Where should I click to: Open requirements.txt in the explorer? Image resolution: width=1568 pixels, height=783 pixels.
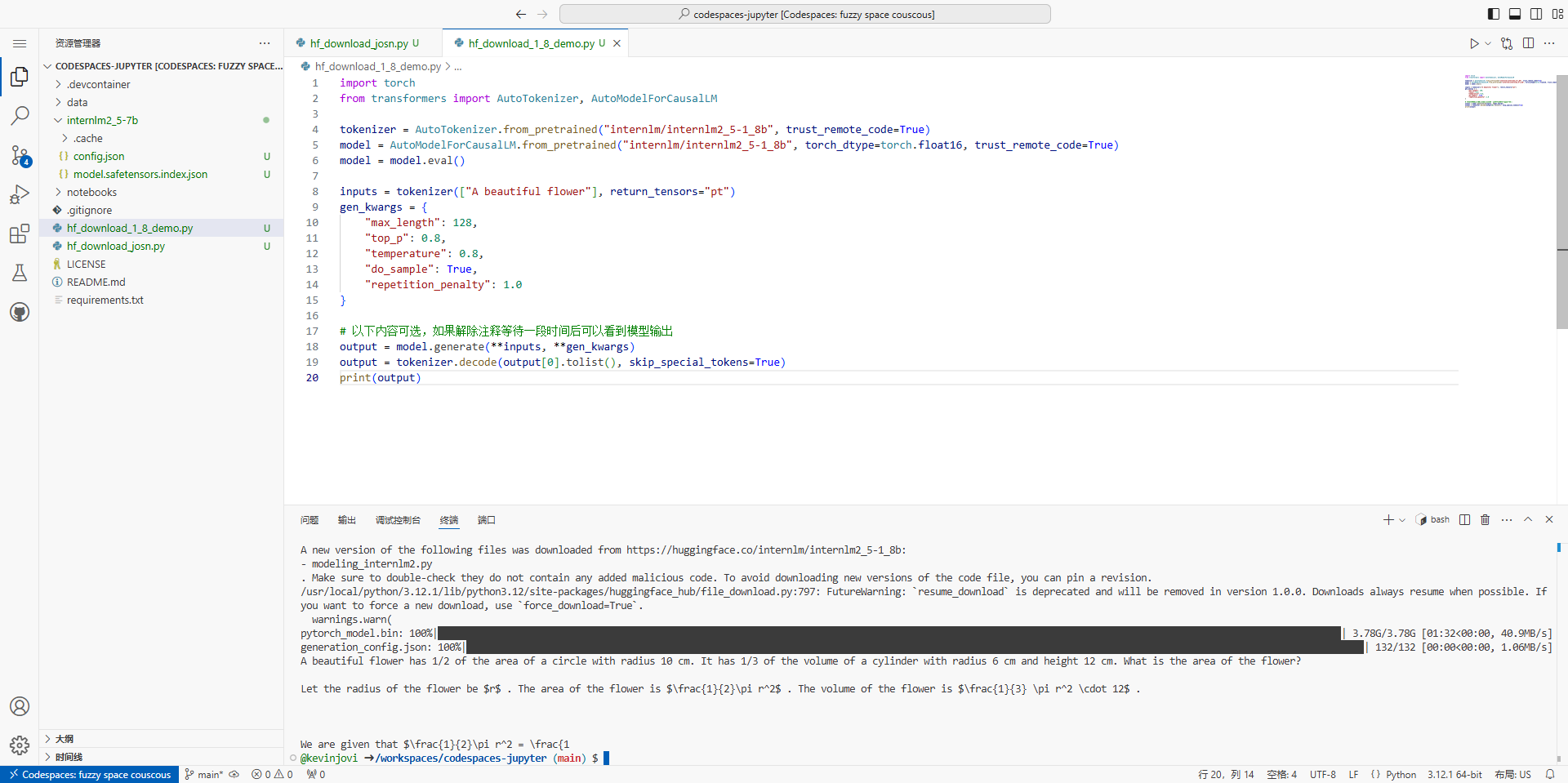click(162, 300)
